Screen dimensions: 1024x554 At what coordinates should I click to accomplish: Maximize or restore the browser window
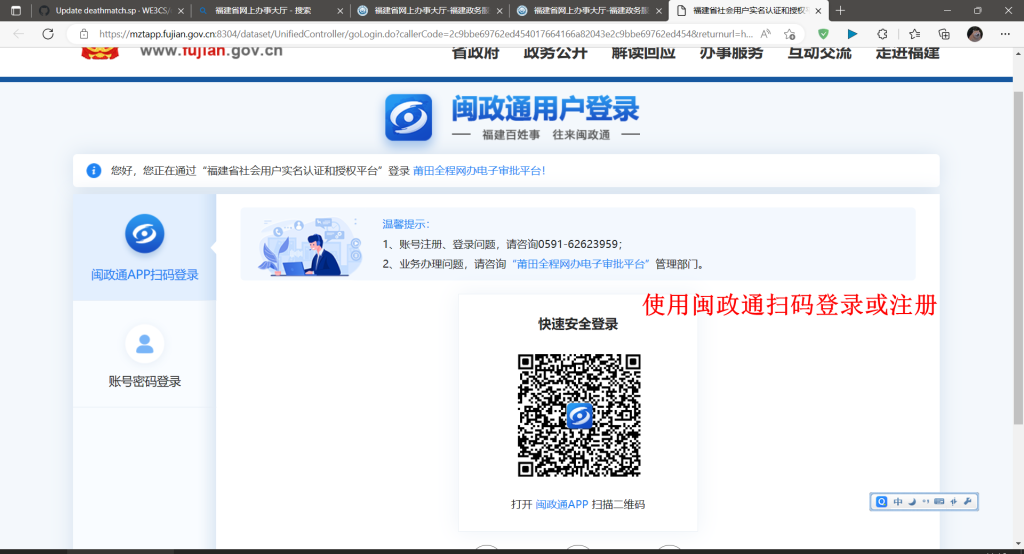coord(978,10)
